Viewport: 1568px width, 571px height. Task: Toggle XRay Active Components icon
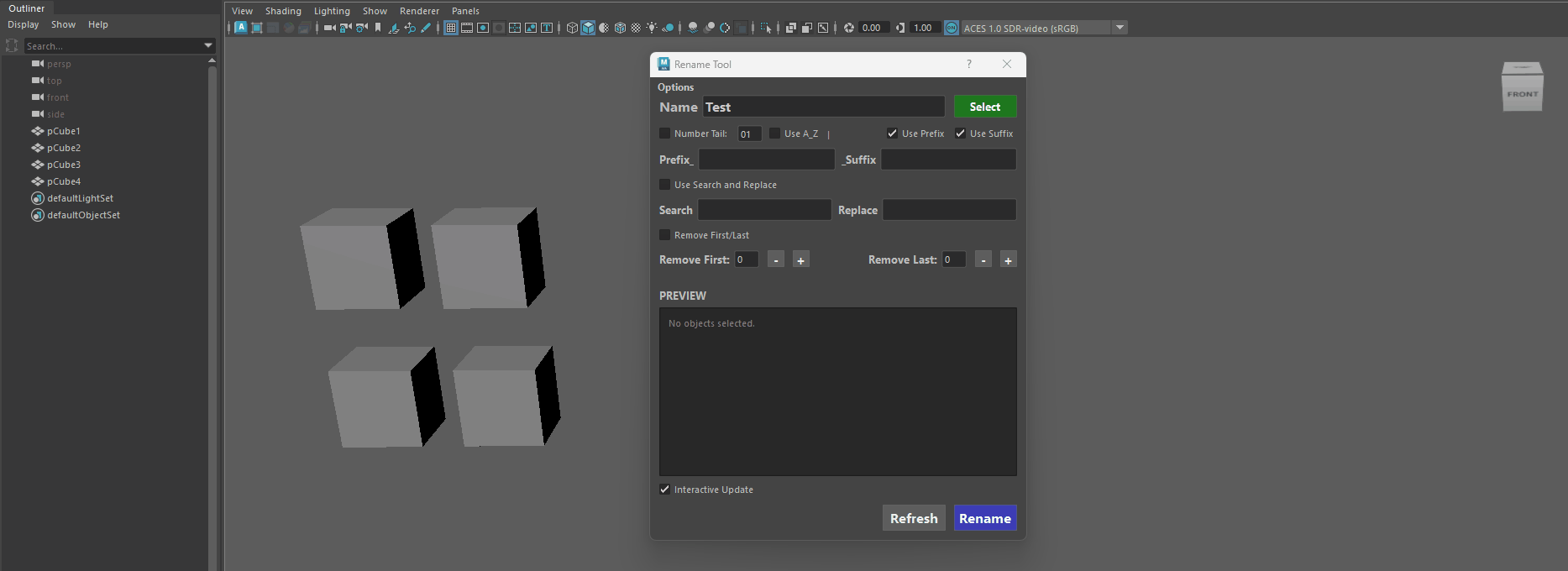807,28
